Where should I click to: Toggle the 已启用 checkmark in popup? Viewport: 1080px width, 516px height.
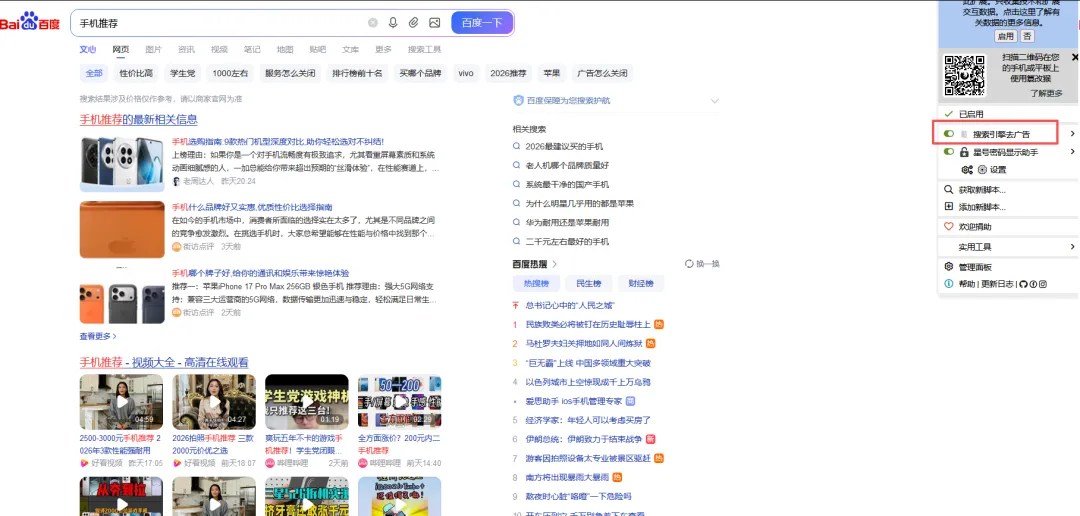coord(948,114)
